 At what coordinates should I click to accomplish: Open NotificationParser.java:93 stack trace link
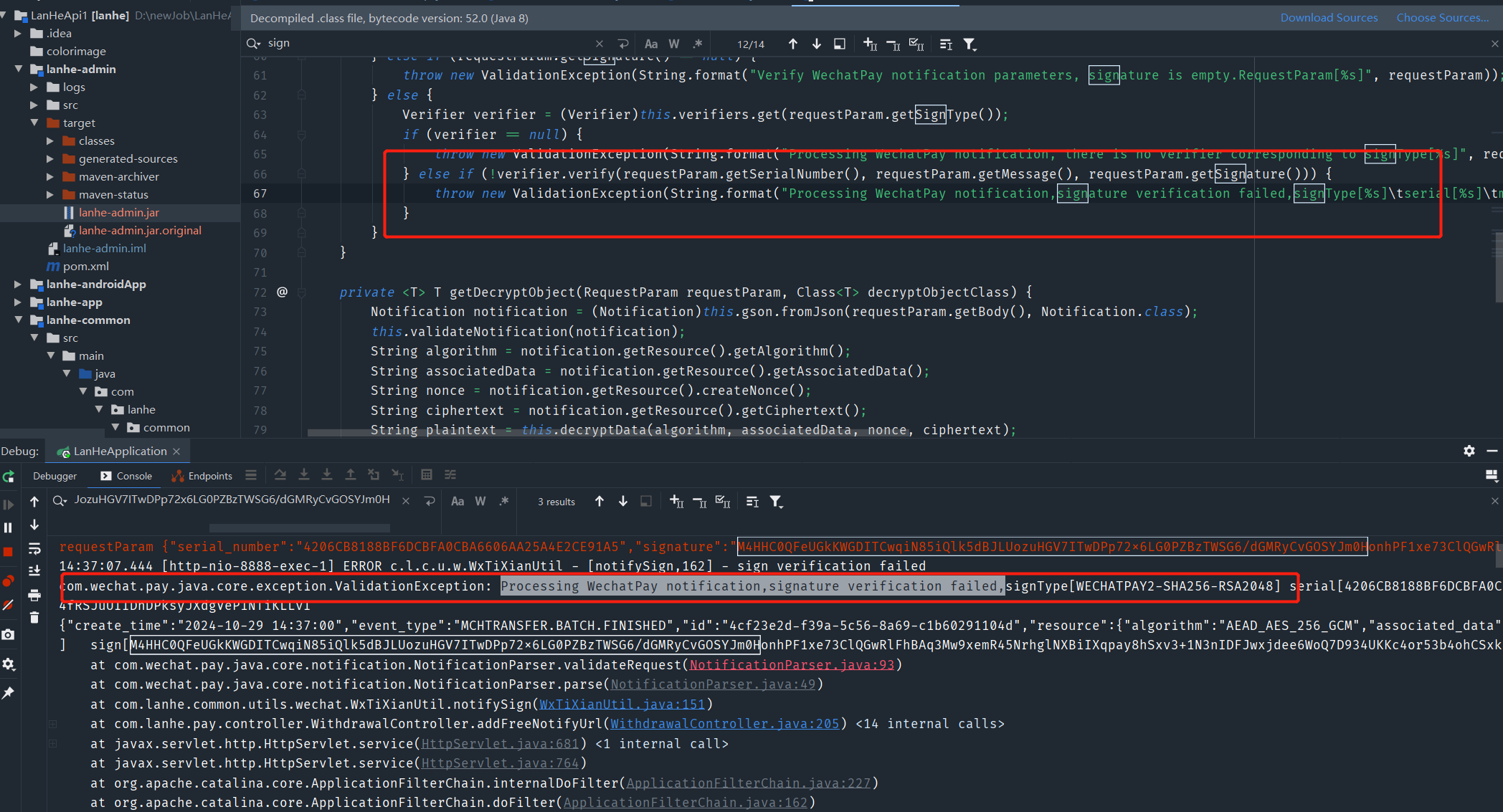click(792, 665)
